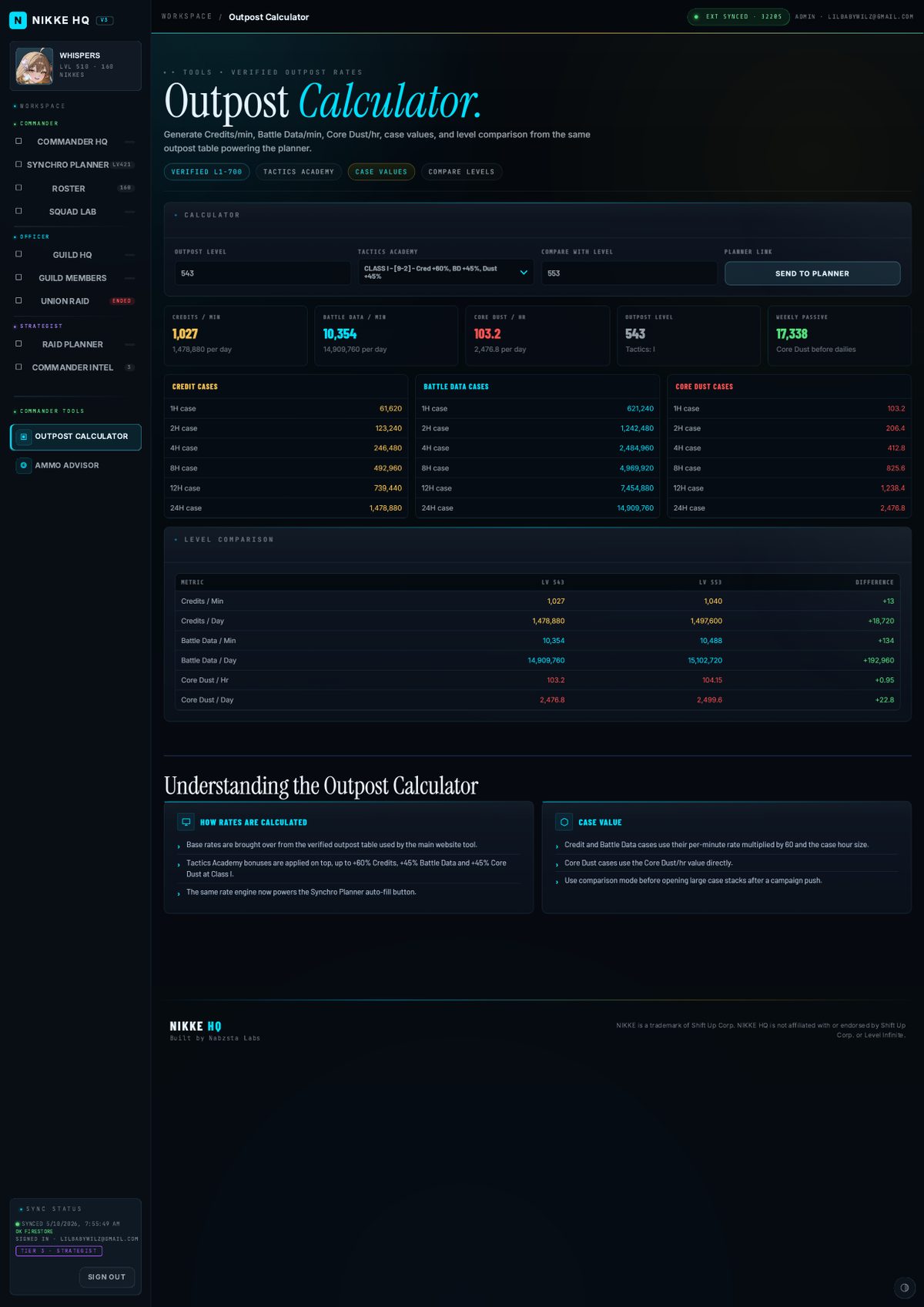Click the Compare With Level input field
The height and width of the screenshot is (1307, 924).
tap(629, 273)
